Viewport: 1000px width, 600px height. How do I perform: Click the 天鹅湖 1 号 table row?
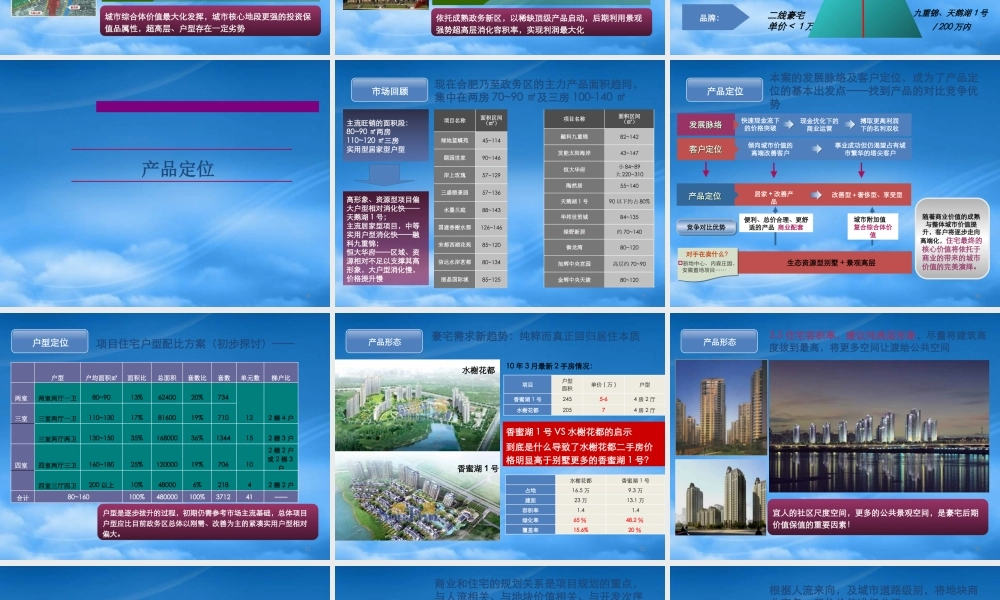pos(599,201)
